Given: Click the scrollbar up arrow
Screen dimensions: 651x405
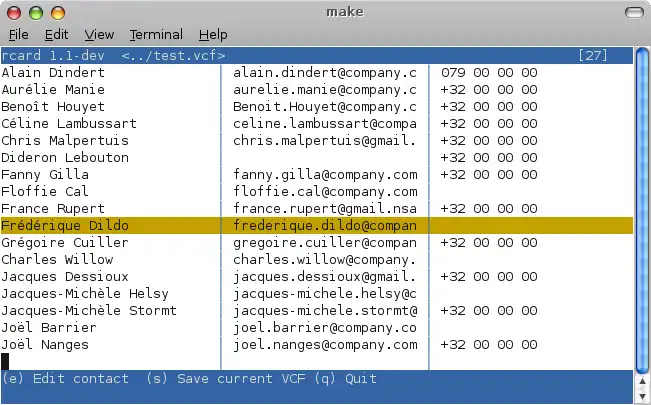Looking at the screenshot, I should (642, 55).
